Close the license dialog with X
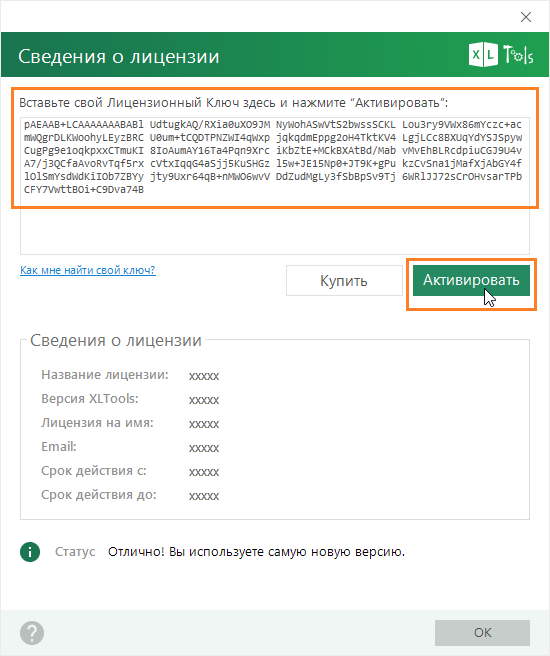Screen dimensions: 550x656 point(526,17)
